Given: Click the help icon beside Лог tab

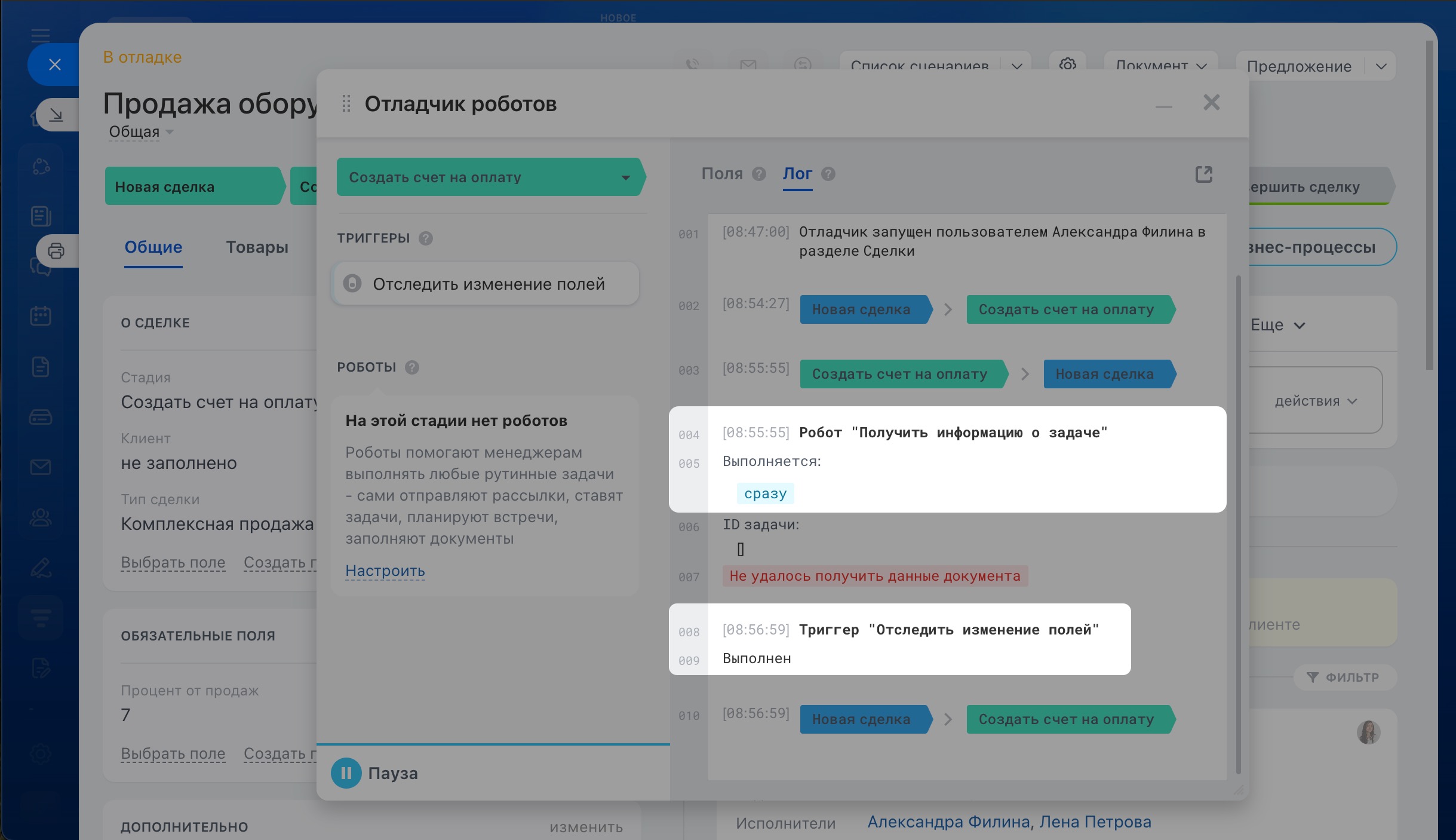Looking at the screenshot, I should (828, 174).
